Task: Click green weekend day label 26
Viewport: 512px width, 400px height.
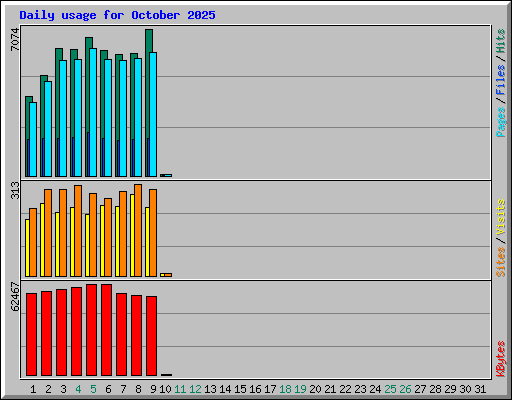Action: tap(405, 389)
